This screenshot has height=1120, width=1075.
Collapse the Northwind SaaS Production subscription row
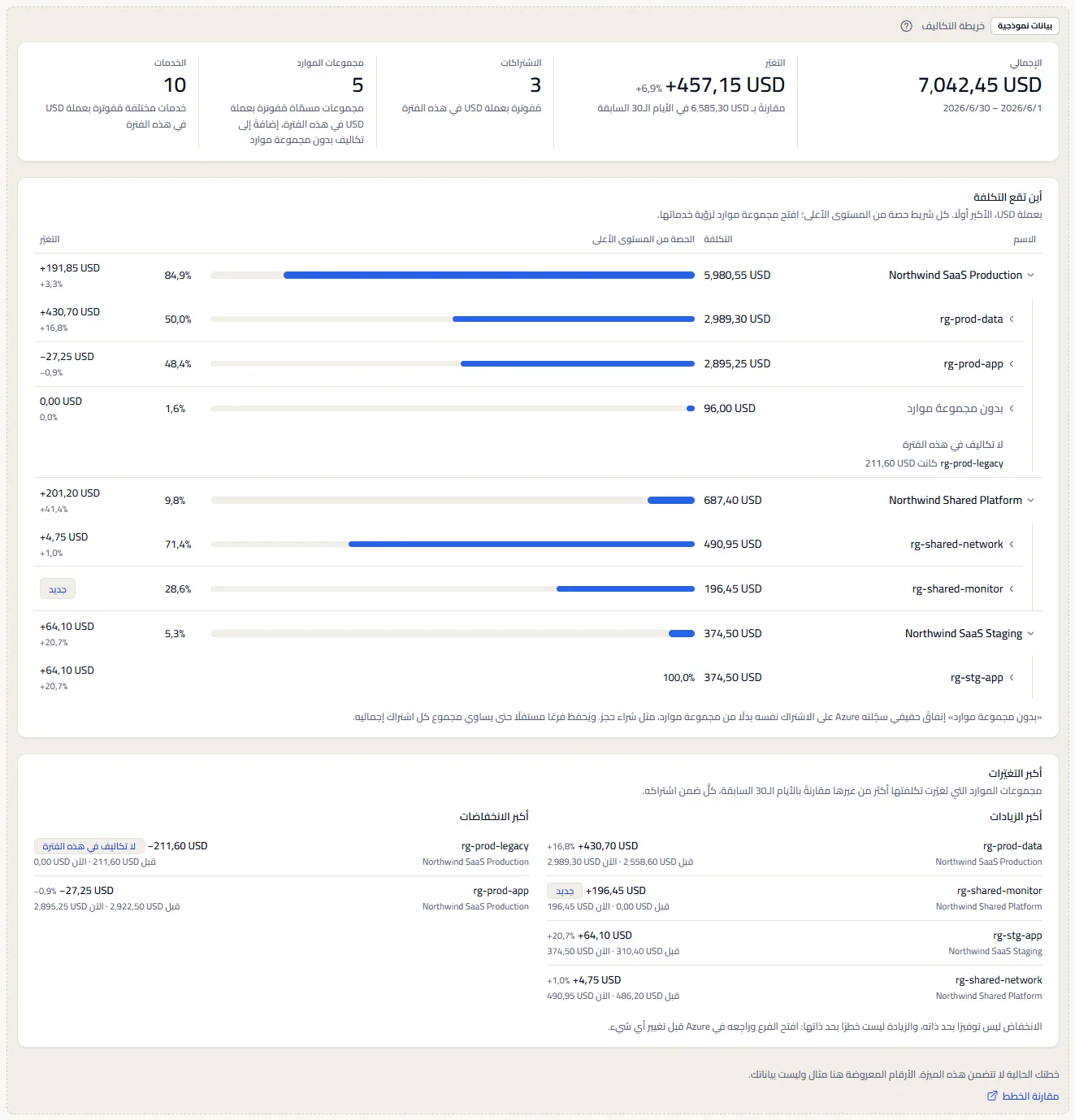[x=1031, y=276]
